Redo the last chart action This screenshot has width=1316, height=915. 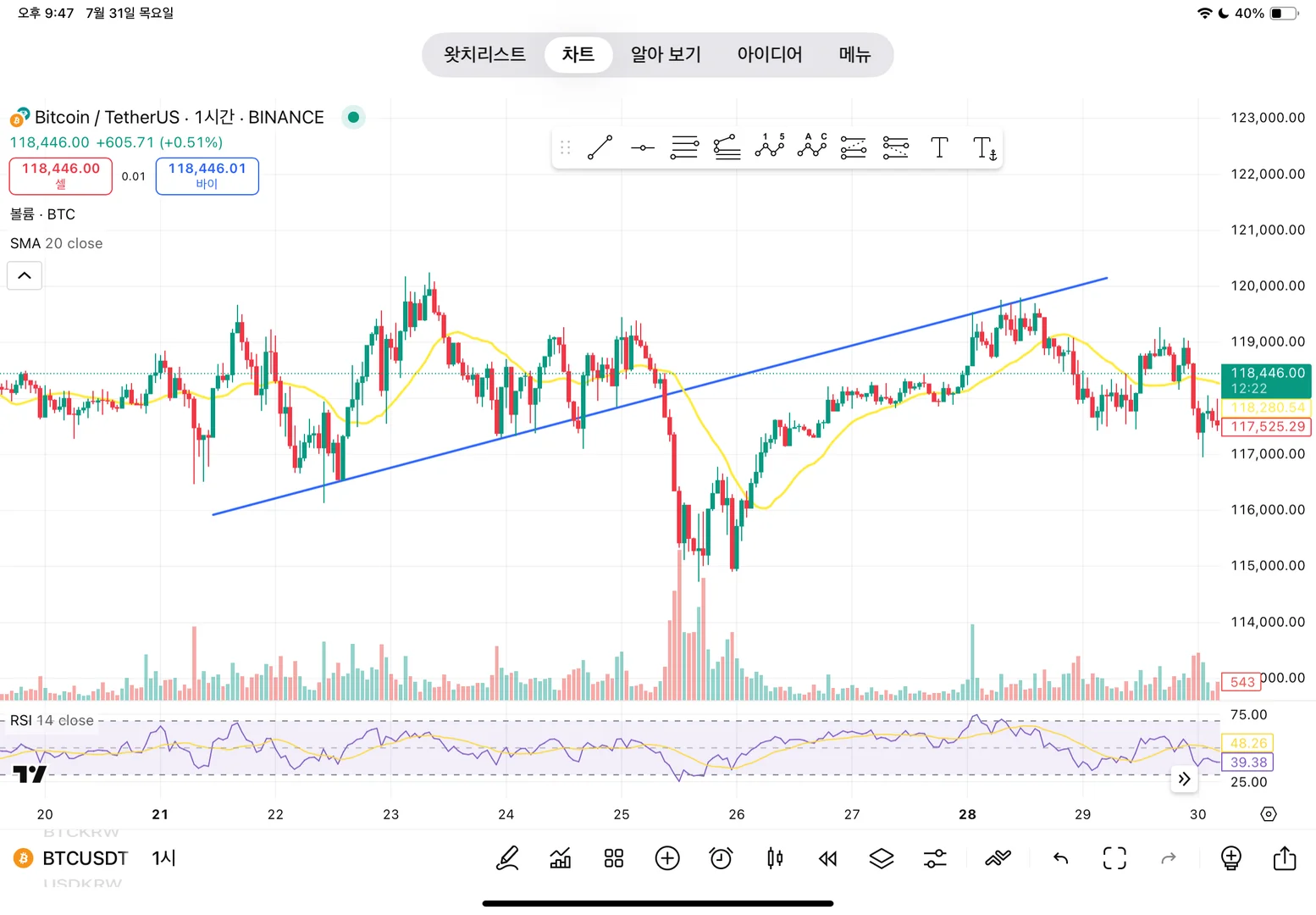(x=1169, y=859)
